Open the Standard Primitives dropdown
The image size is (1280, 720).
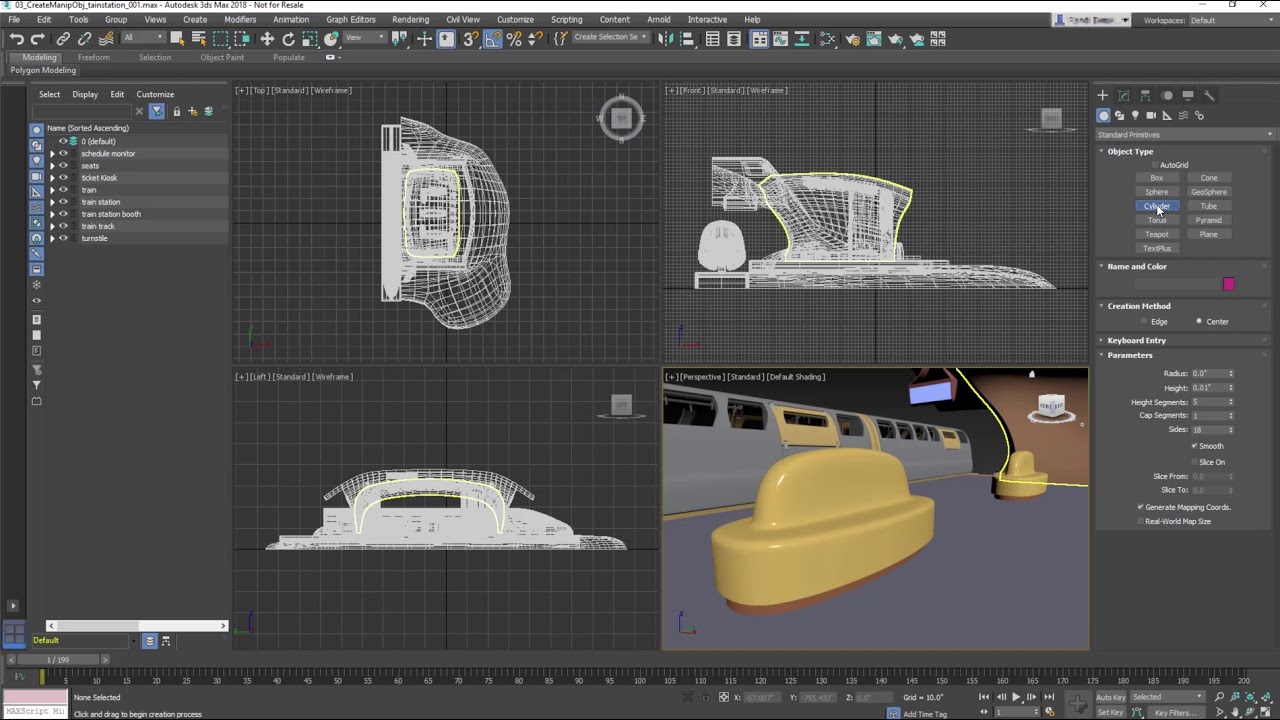[x=1184, y=135]
